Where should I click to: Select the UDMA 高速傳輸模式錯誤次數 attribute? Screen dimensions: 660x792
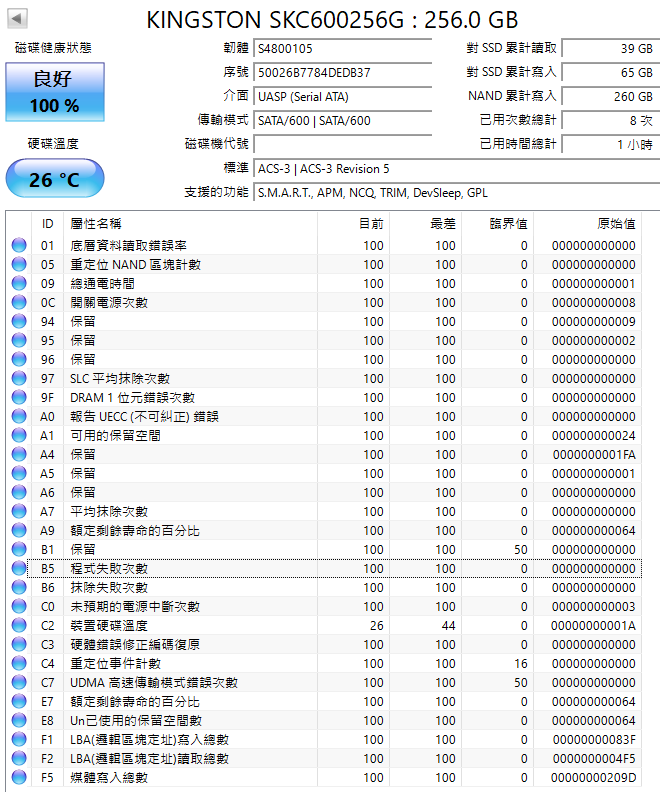[x=154, y=683]
